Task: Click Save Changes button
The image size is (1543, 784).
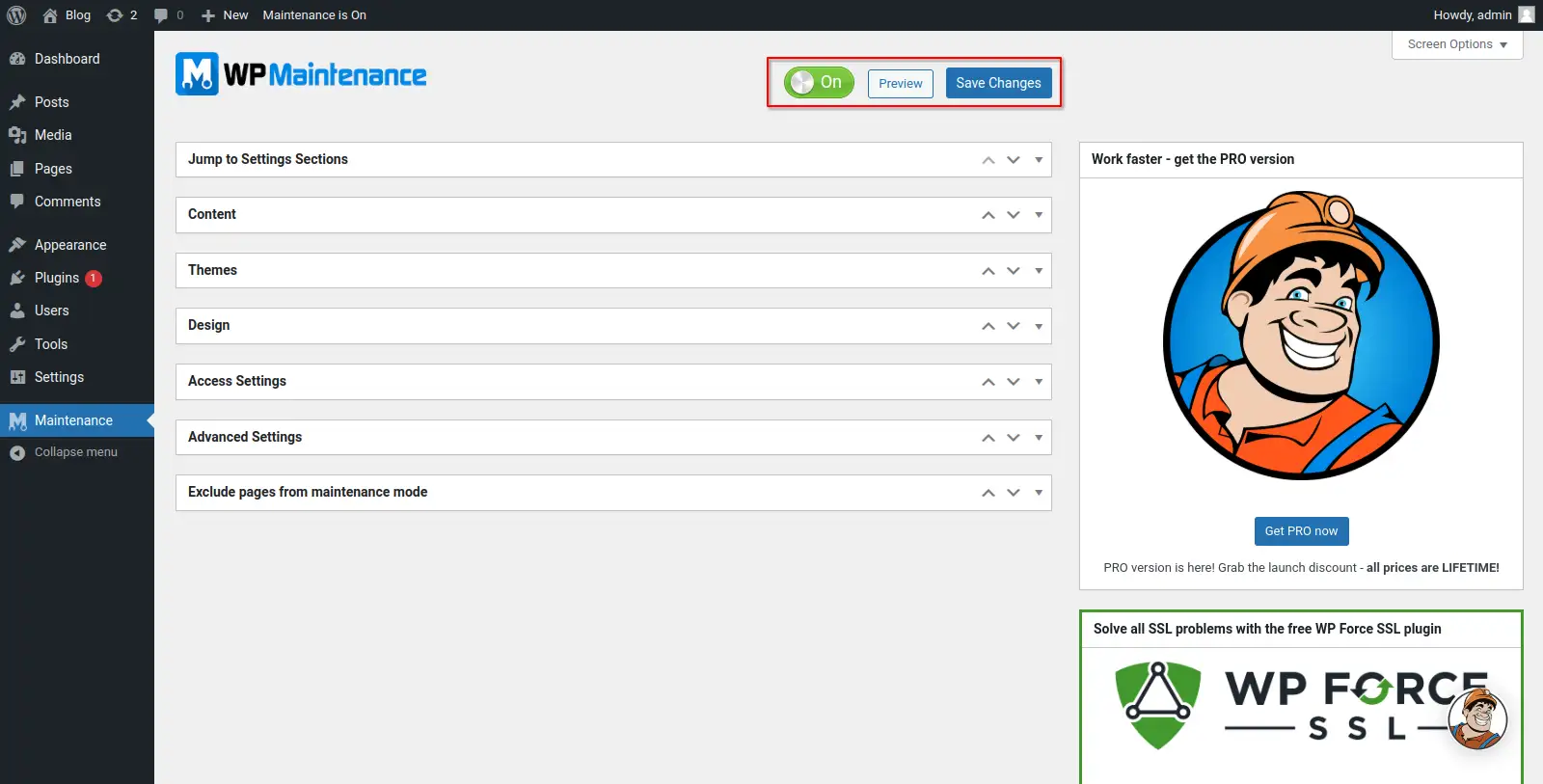Action: click(x=998, y=83)
